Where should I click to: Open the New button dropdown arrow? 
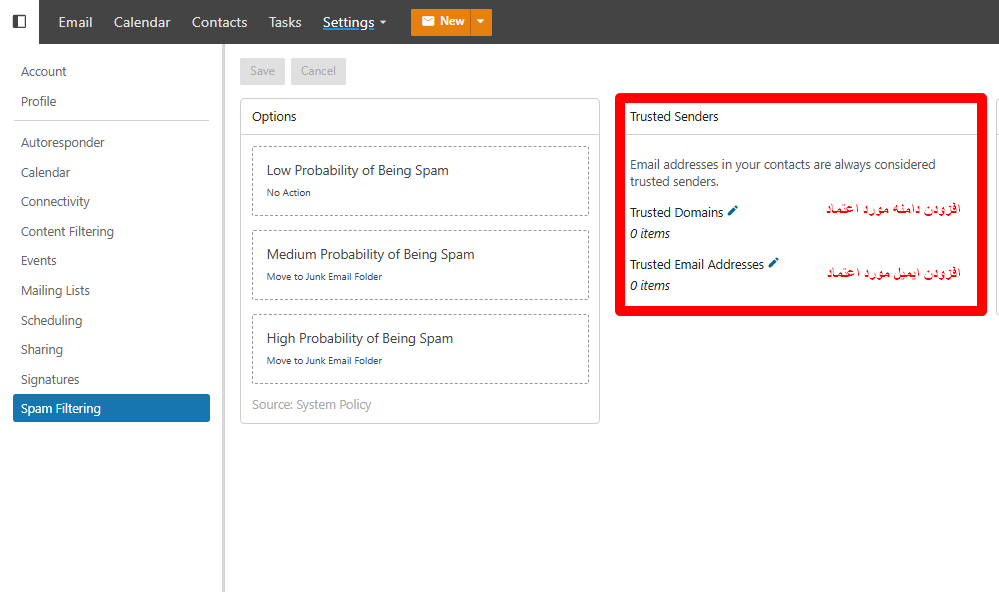tap(481, 22)
